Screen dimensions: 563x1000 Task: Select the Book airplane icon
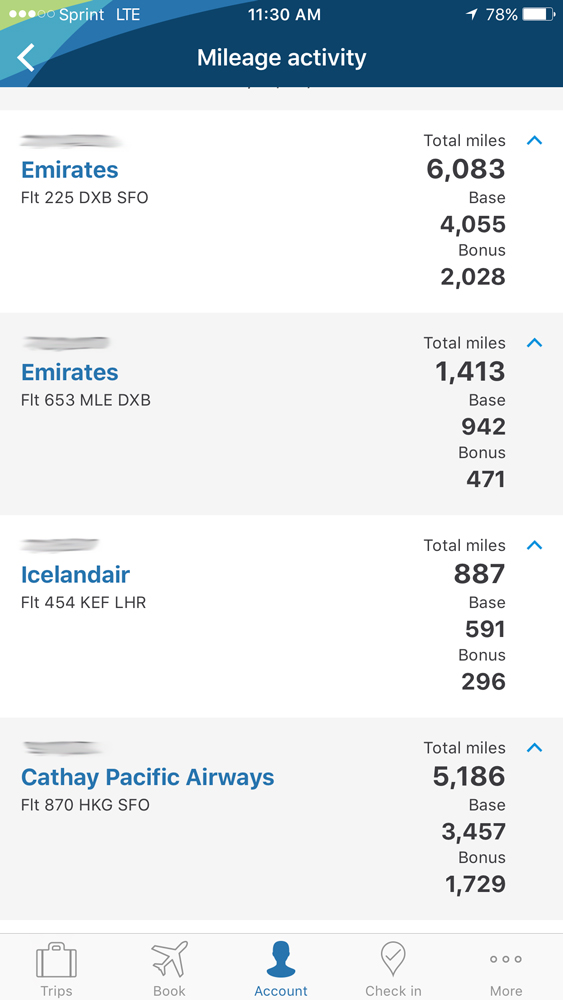click(x=170, y=959)
